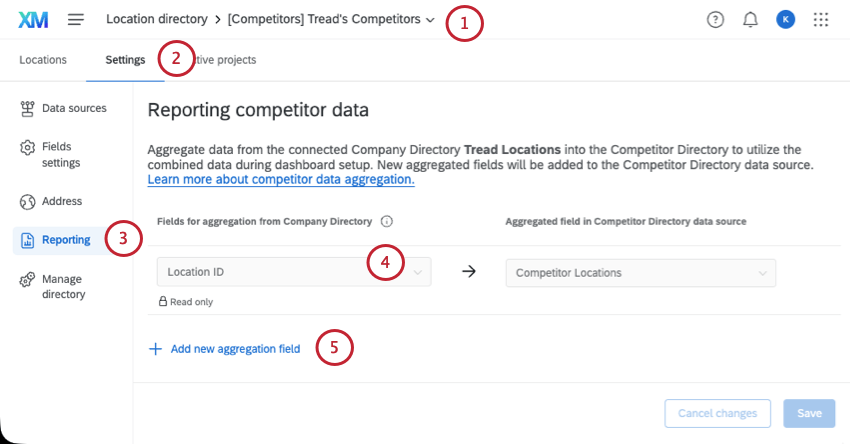The width and height of the screenshot is (850, 444).
Task: Expand the Tread's Competitors directory dropdown
Action: [430, 19]
